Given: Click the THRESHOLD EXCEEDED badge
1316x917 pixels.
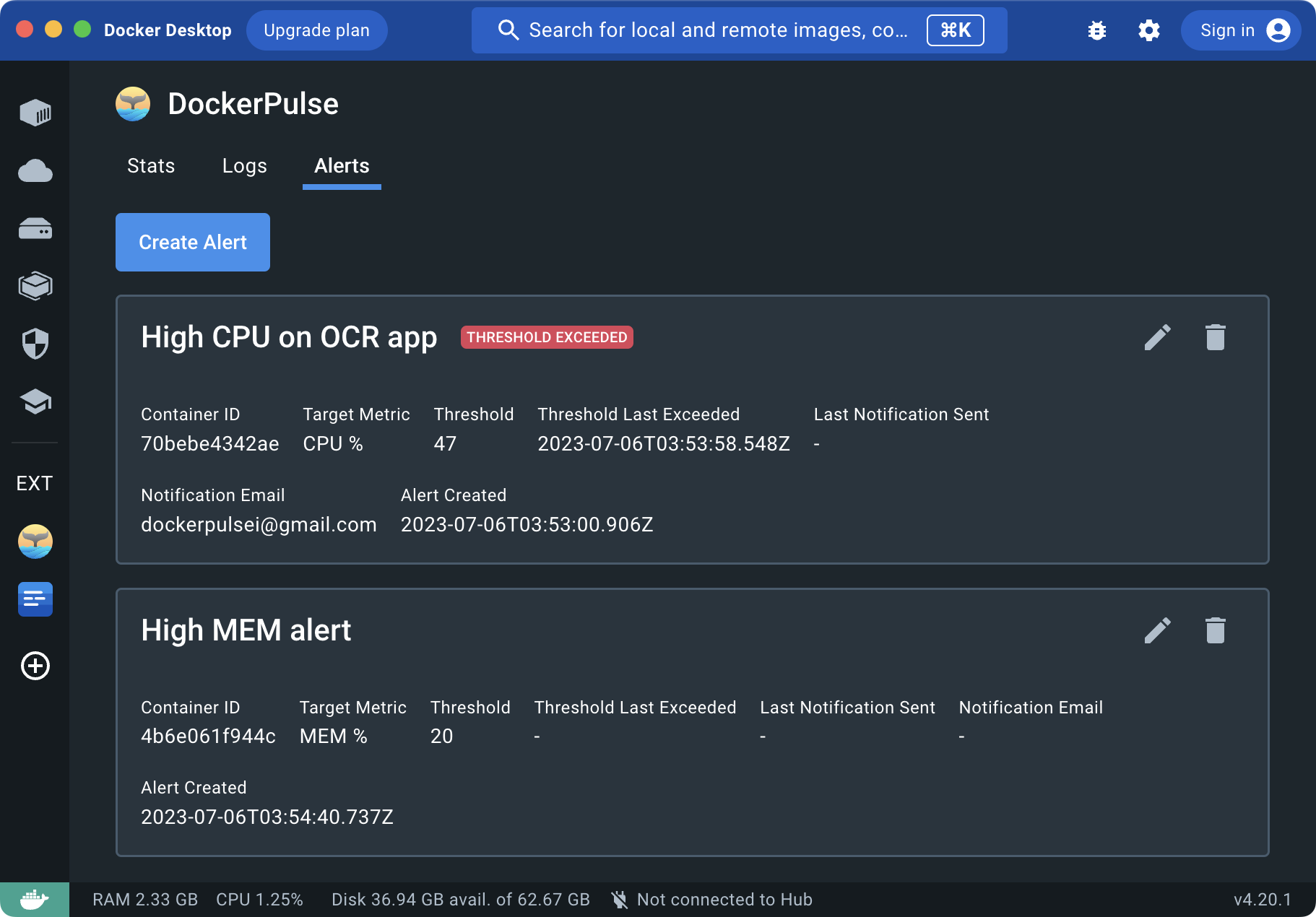Looking at the screenshot, I should [x=547, y=337].
